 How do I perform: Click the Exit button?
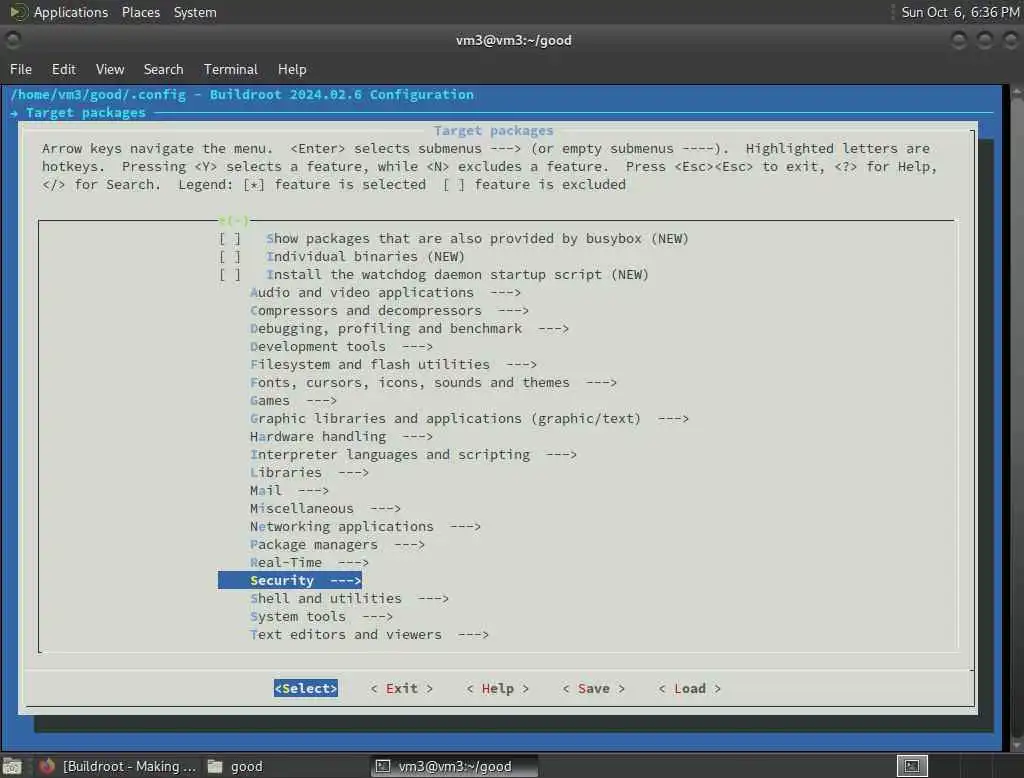(402, 689)
